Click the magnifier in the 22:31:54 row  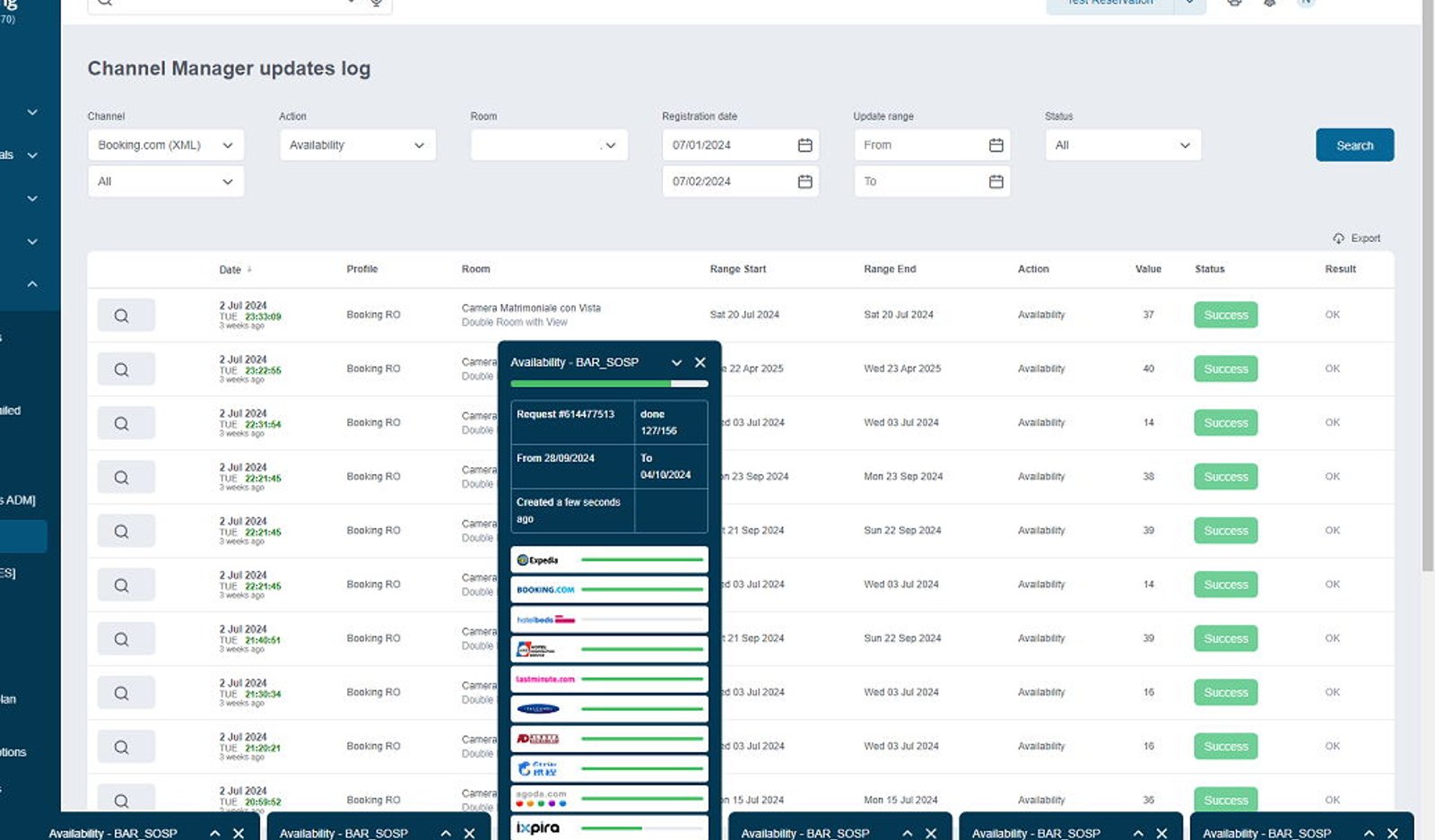tap(126, 423)
